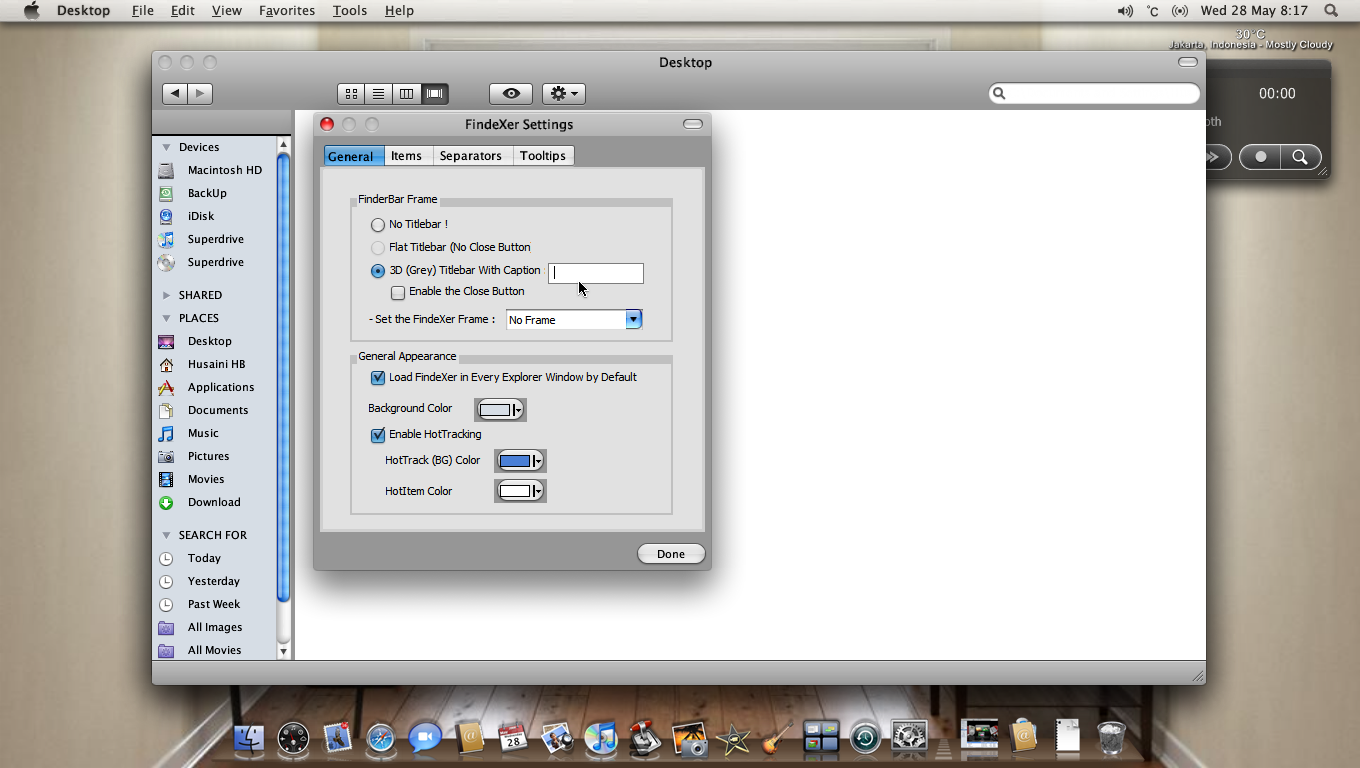Expand the SHARED section in sidebar
Screen dimensions: 1360x768
(x=166, y=295)
